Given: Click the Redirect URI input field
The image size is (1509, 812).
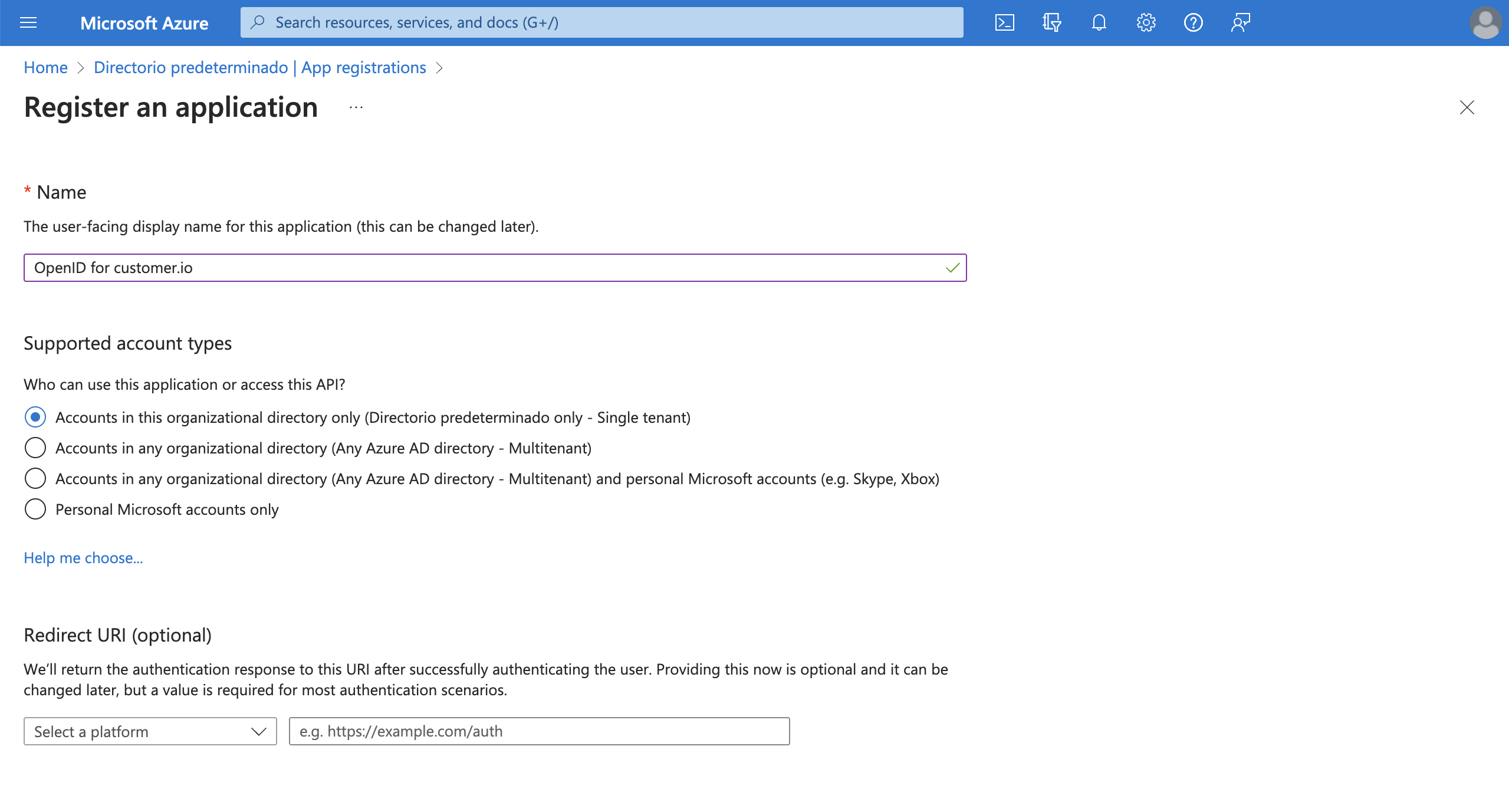Looking at the screenshot, I should pyautogui.click(x=539, y=731).
